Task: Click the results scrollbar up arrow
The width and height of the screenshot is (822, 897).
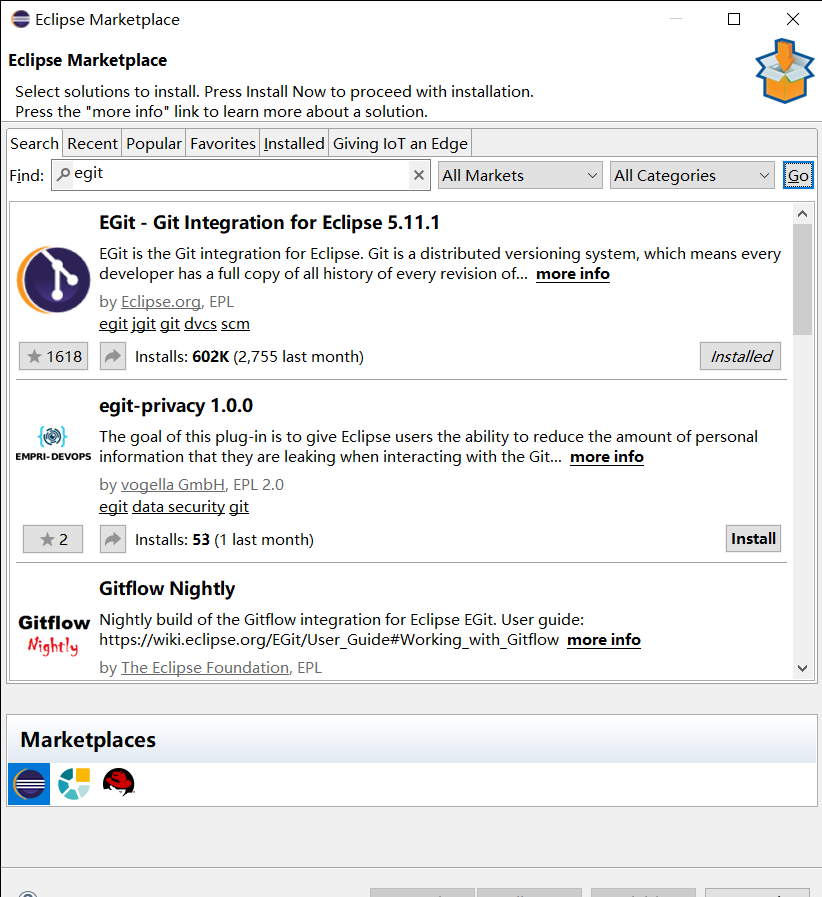Action: point(803,213)
